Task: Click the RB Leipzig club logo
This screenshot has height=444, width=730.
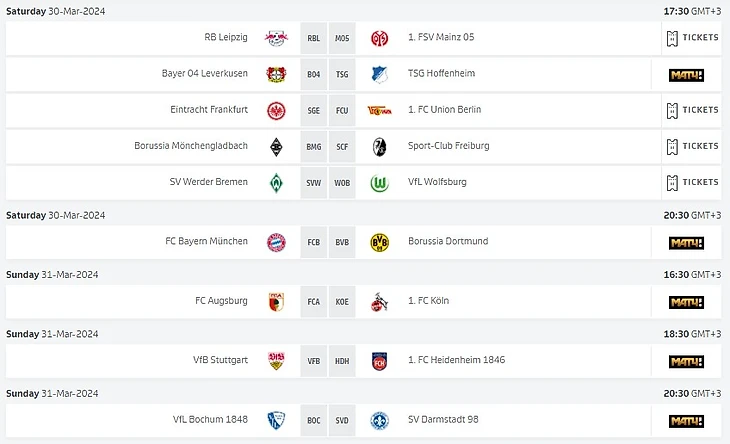Action: [x=276, y=38]
